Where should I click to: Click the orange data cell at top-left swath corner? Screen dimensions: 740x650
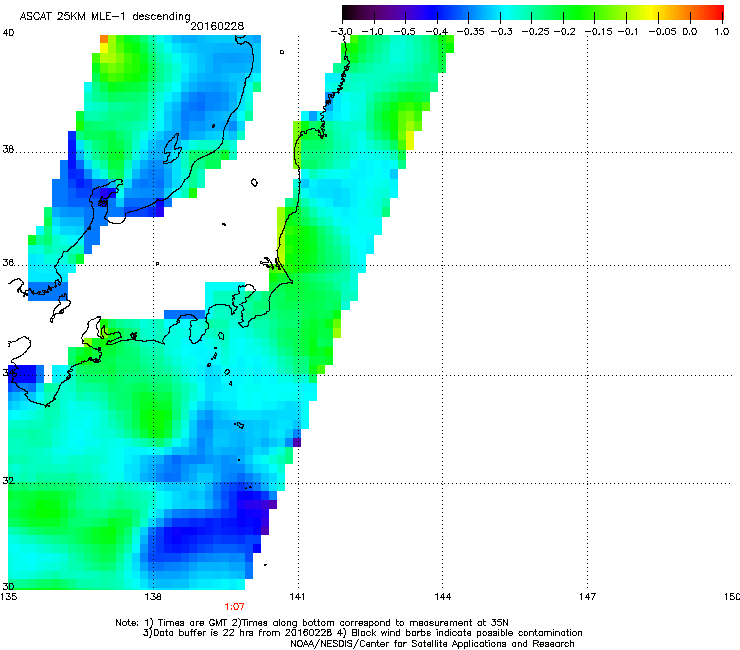point(104,39)
